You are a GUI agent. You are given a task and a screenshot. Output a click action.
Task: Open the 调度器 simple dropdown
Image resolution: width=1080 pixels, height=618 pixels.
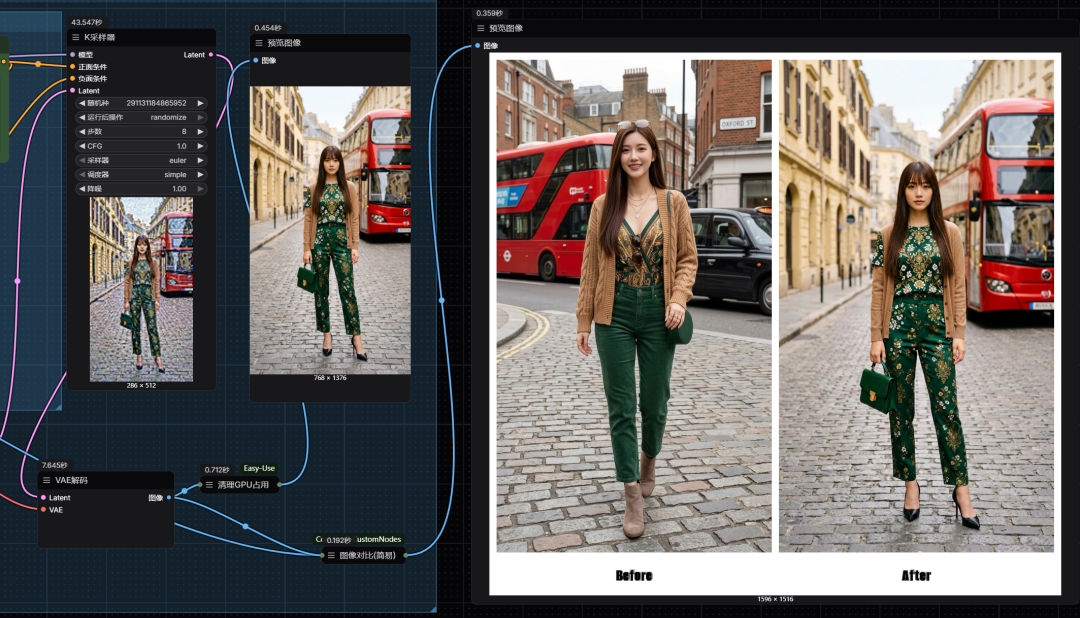[x=141, y=174]
